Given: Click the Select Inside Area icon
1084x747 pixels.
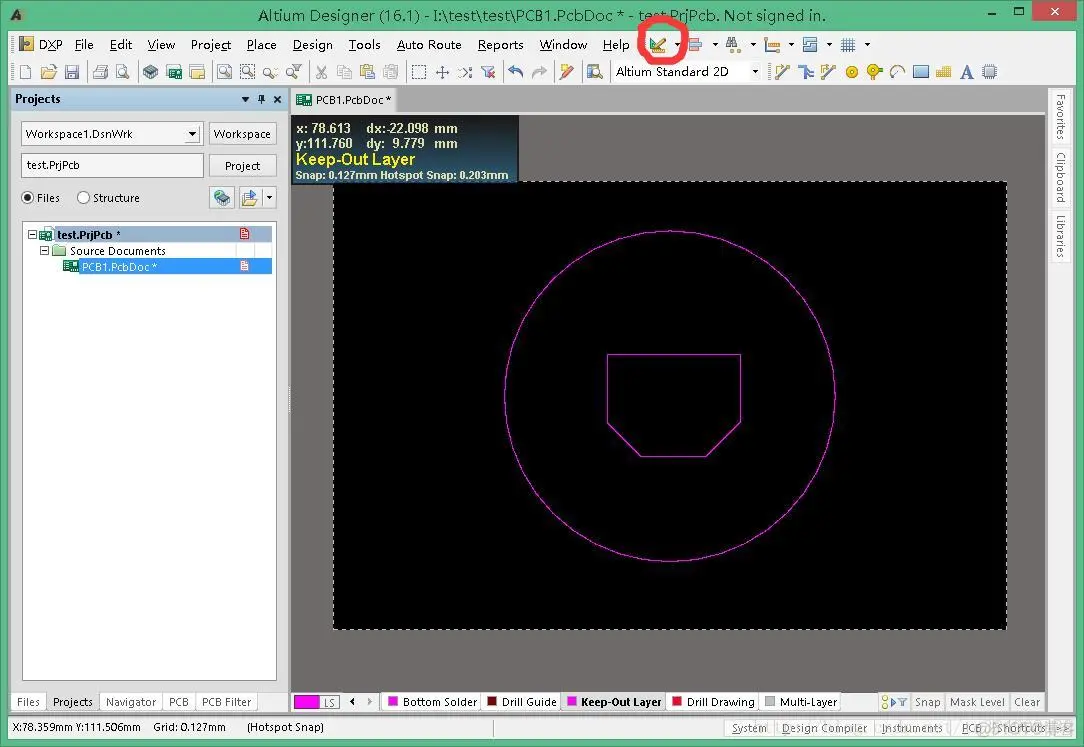Looking at the screenshot, I should [418, 72].
